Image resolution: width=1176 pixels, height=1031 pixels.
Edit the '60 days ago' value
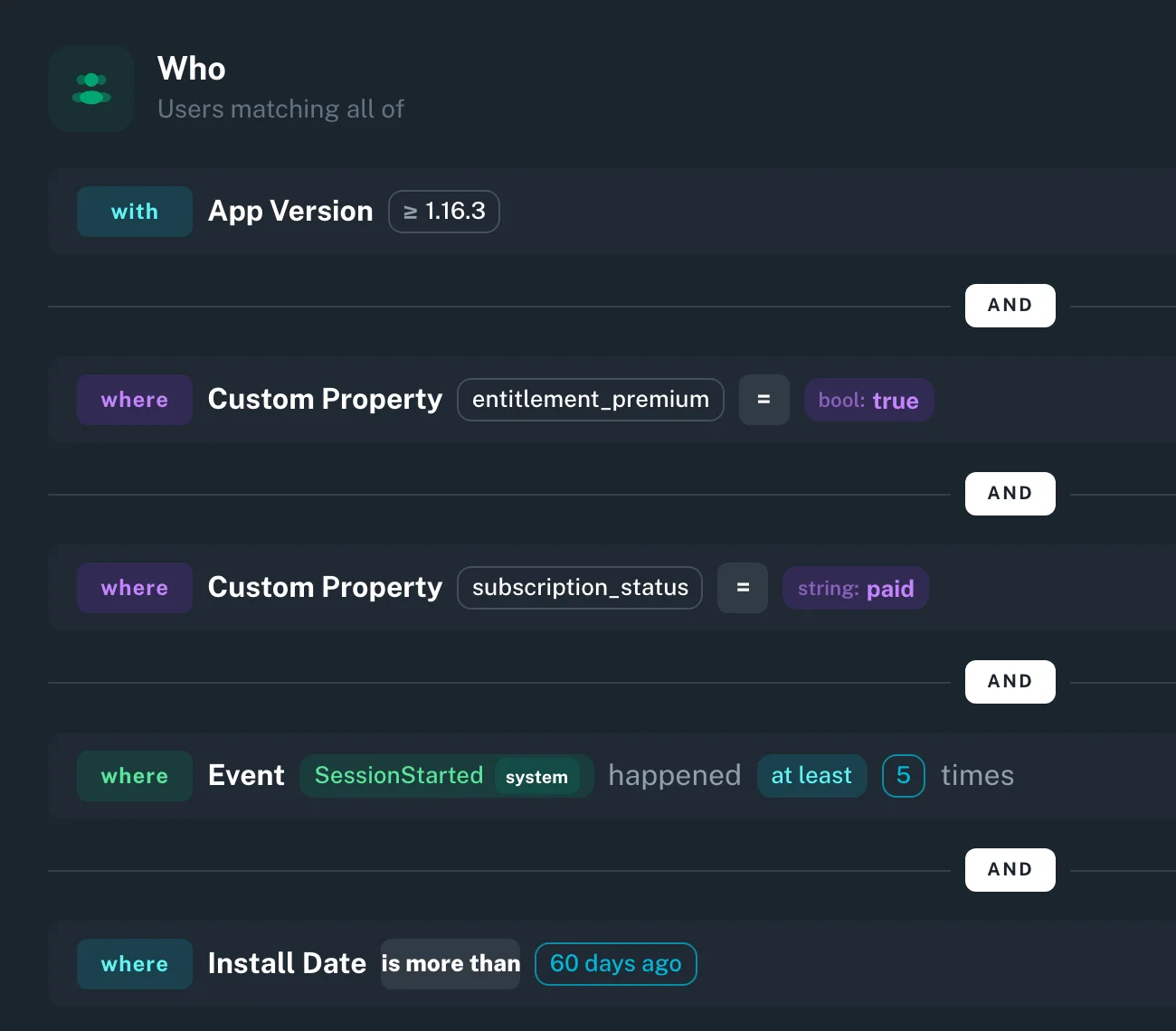616,964
